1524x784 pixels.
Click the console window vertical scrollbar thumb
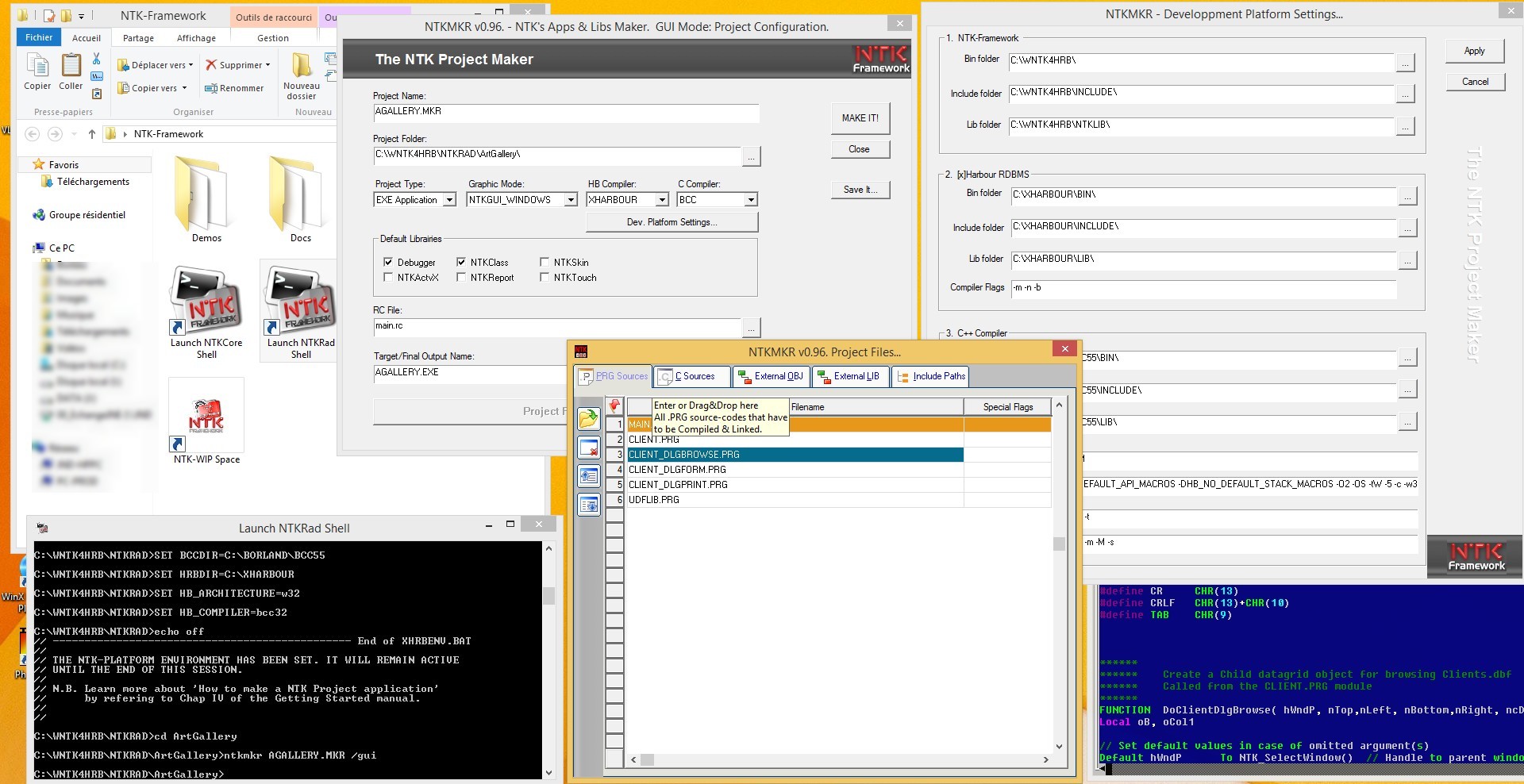click(548, 596)
